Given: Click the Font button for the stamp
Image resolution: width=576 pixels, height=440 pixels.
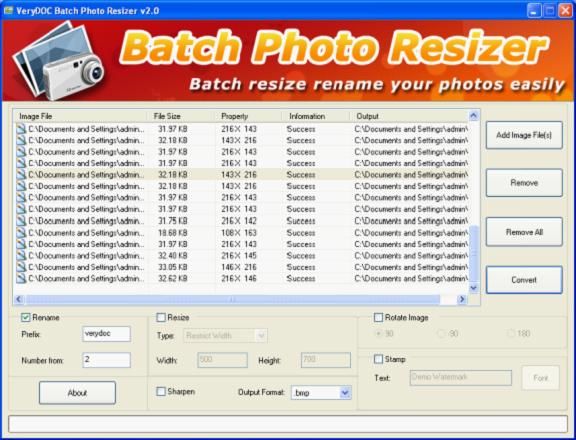Looking at the screenshot, I should click(540, 378).
